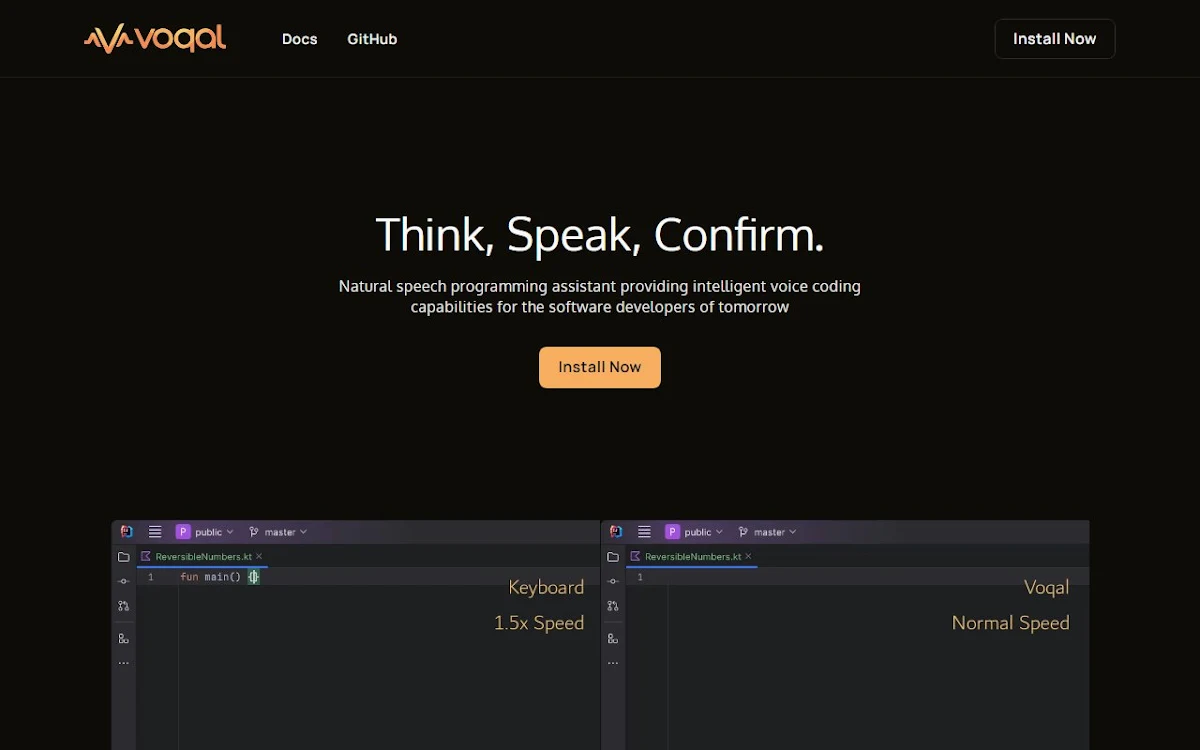Click the Think, Speak, Confirm. headline
This screenshot has height=750, width=1200.
pyautogui.click(x=600, y=235)
